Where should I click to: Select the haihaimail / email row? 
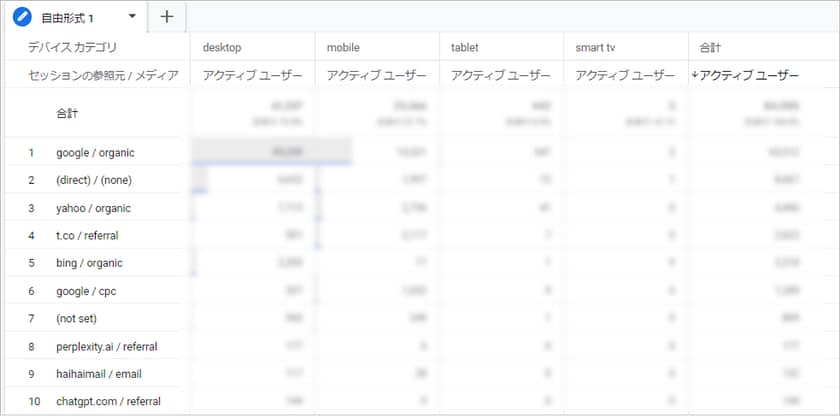point(99,374)
